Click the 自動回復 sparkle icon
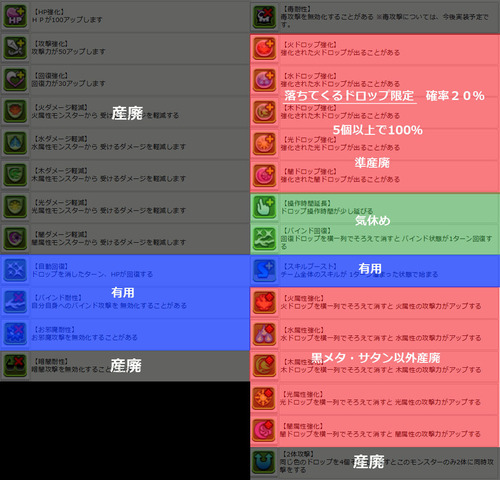500x480 pixels. [x=15, y=270]
